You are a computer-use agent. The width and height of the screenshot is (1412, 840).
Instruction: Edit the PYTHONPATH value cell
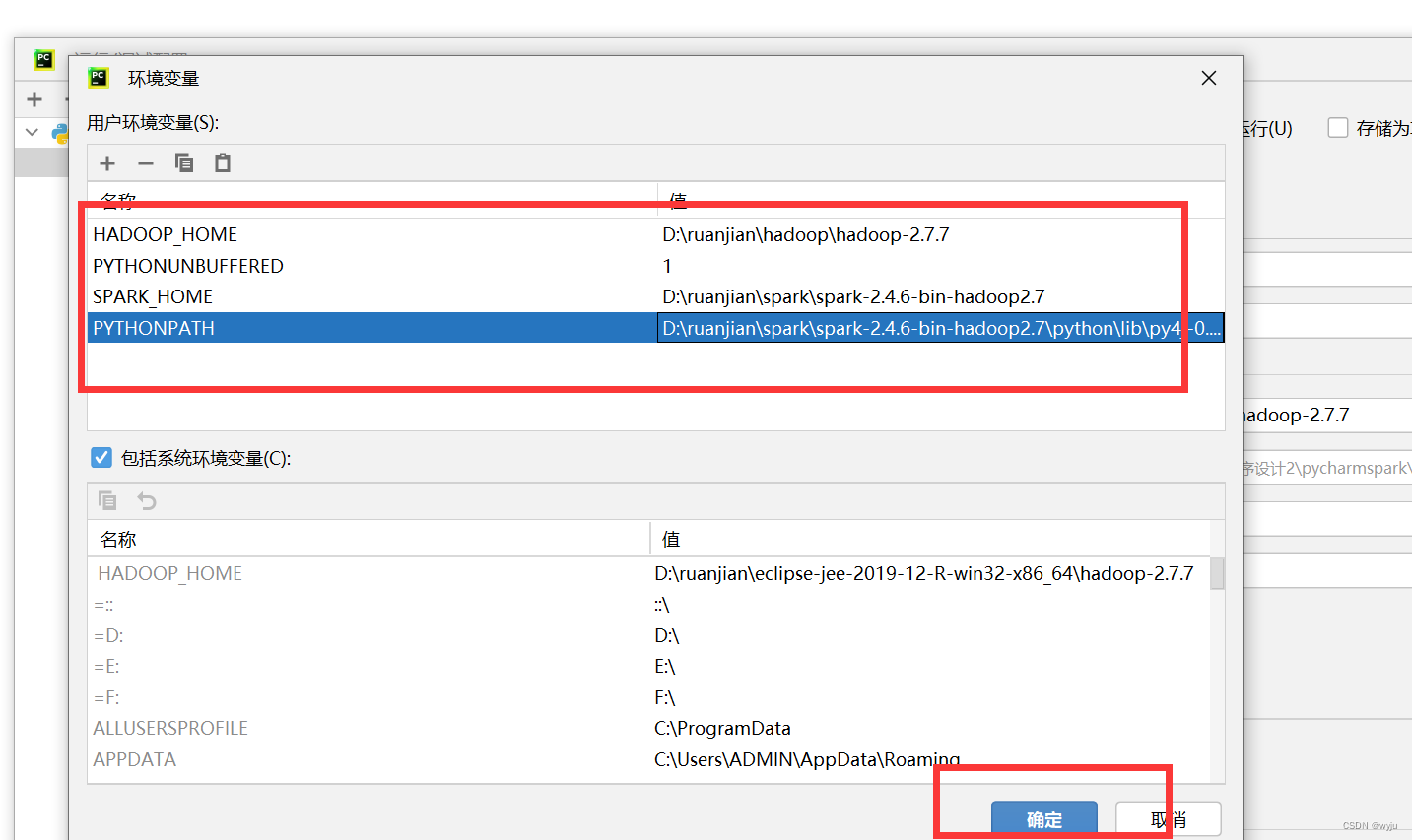940,328
